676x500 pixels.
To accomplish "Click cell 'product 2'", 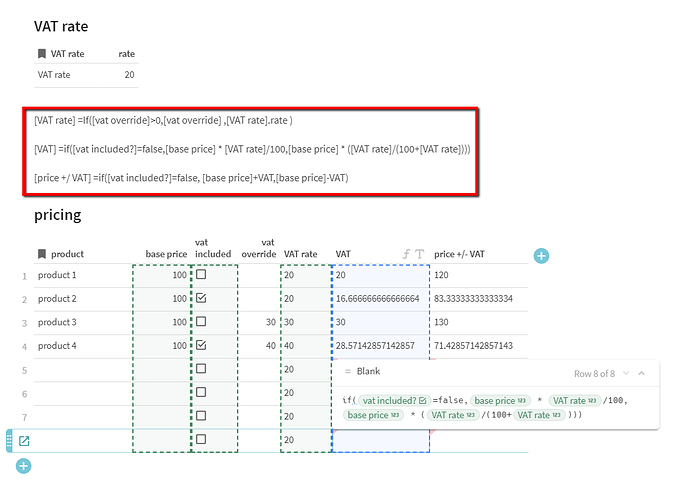I will (57, 298).
